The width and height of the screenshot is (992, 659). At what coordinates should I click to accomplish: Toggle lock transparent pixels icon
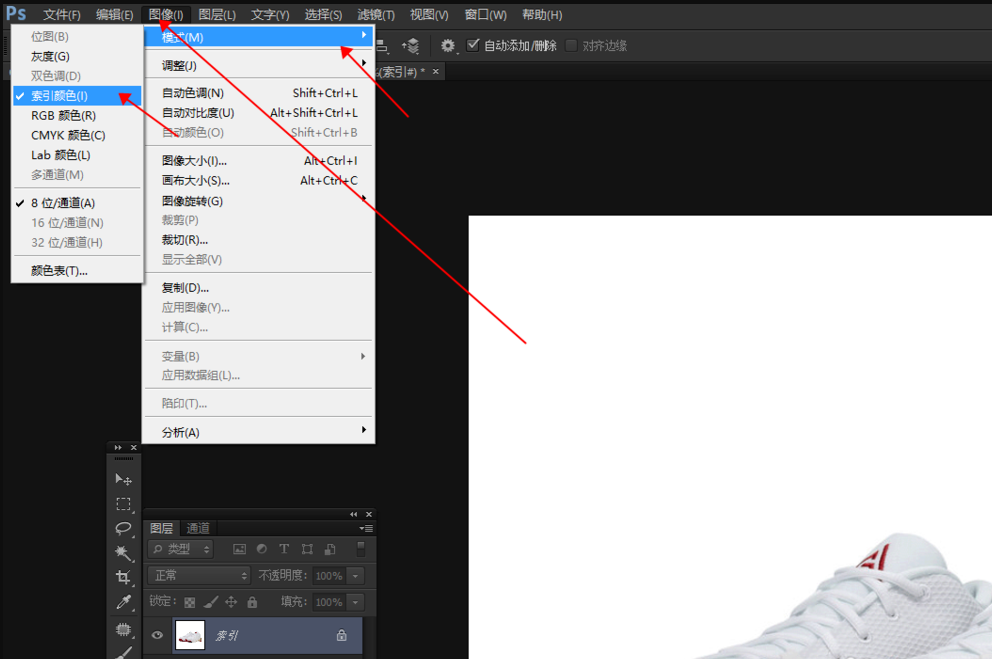click(189, 602)
